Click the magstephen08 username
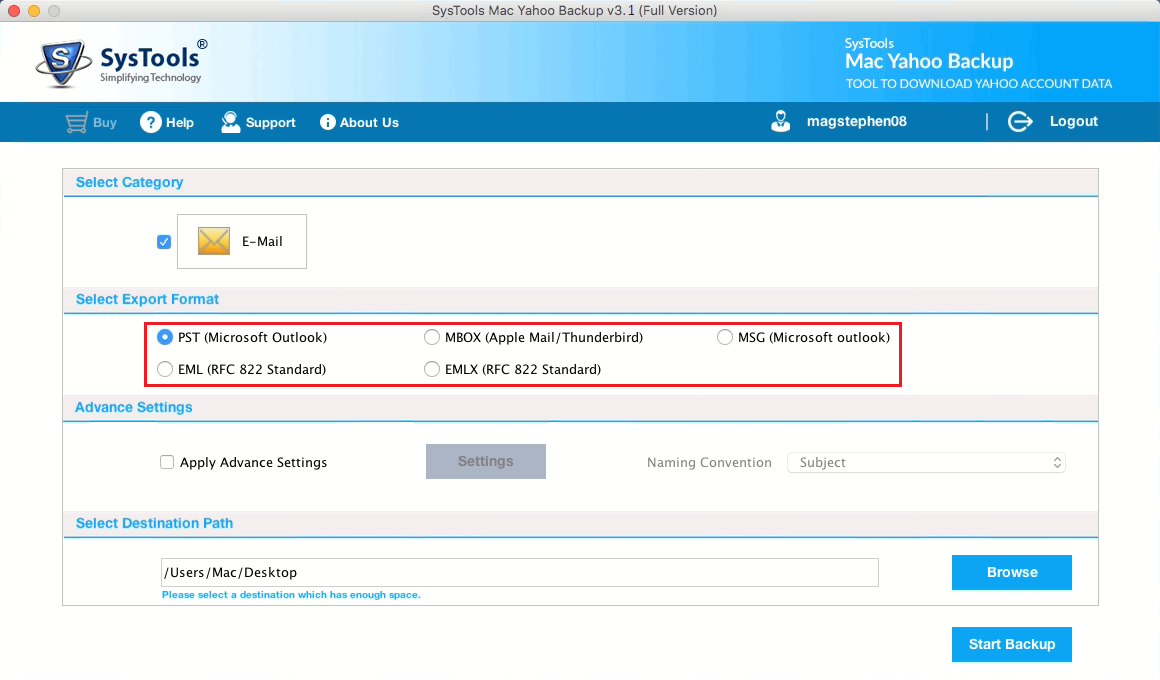This screenshot has height=680, width=1160. click(x=857, y=121)
